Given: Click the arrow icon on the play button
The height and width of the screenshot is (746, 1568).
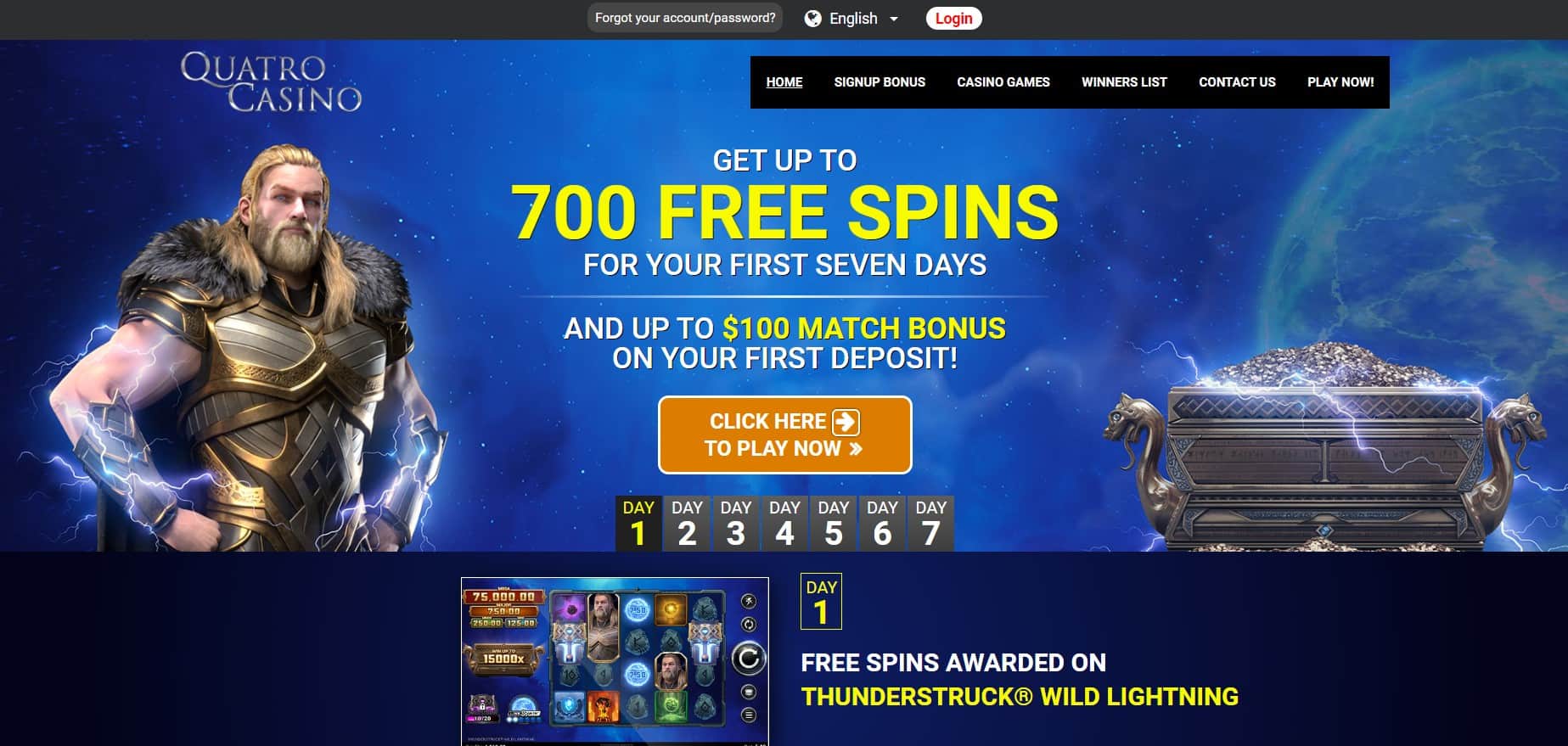Looking at the screenshot, I should pos(846,422).
